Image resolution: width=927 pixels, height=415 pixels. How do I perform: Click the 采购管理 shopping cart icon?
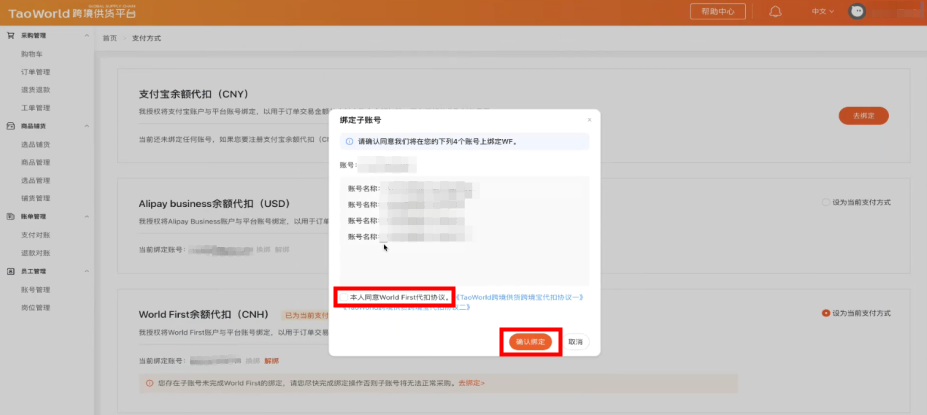pyautogui.click(x=10, y=35)
